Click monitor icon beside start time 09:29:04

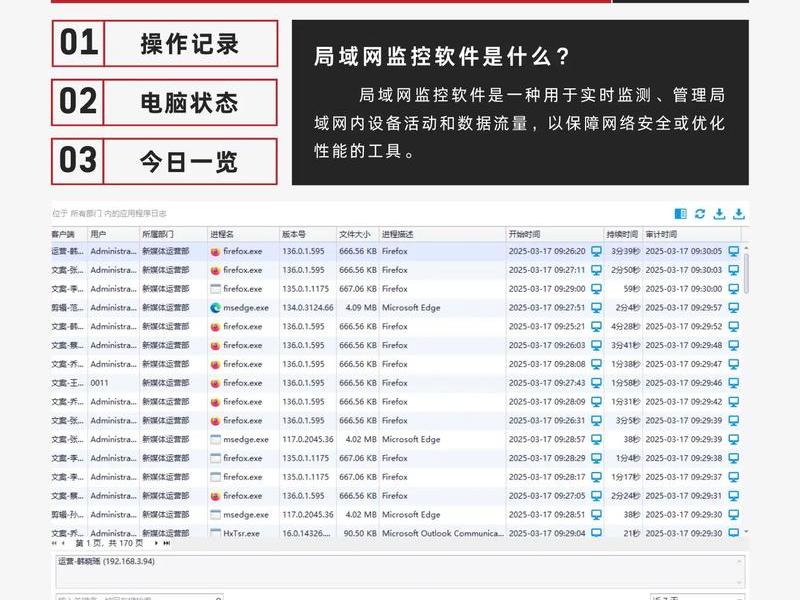(596, 533)
